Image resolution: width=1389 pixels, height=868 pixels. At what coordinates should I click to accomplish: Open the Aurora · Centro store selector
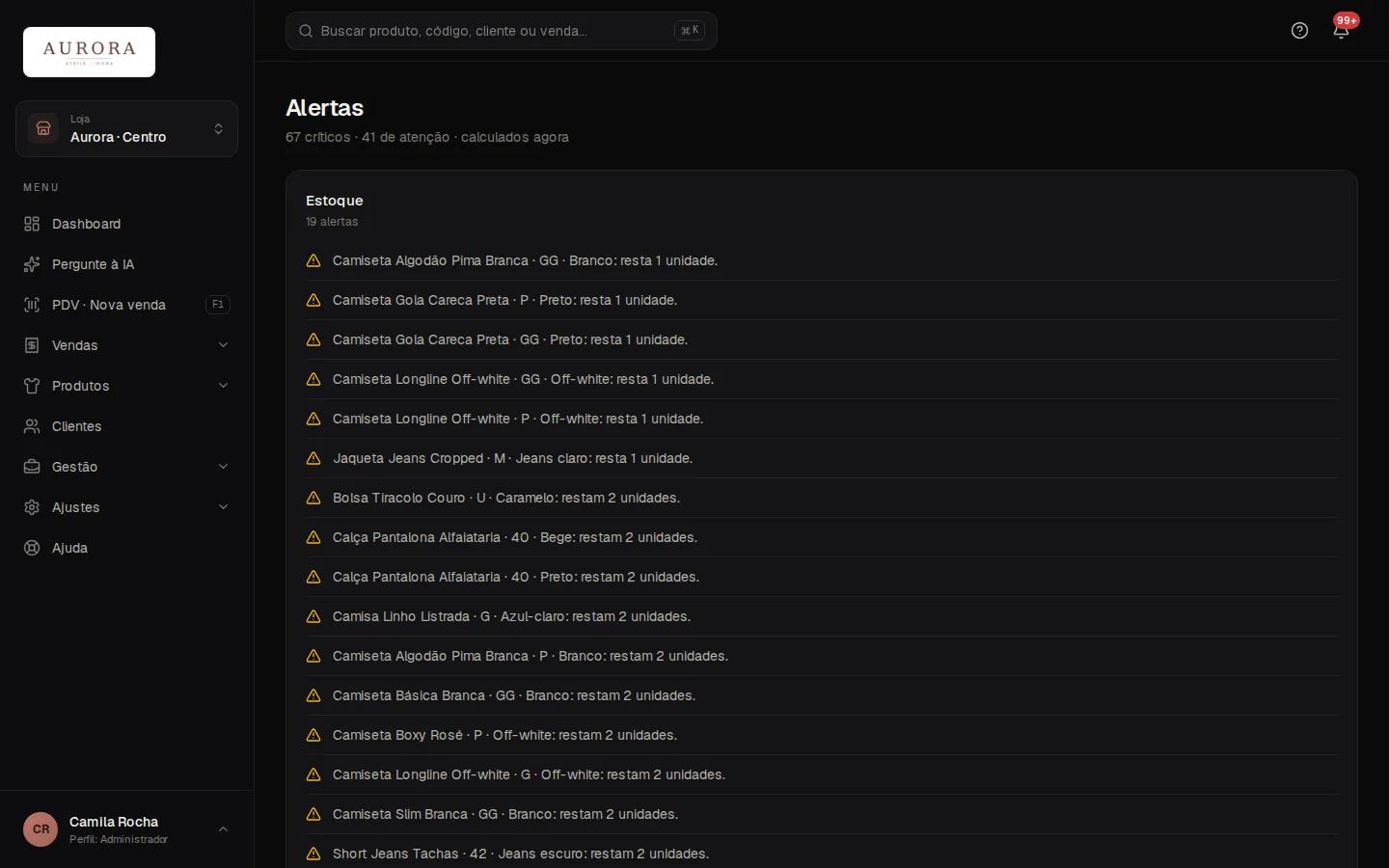click(126, 128)
